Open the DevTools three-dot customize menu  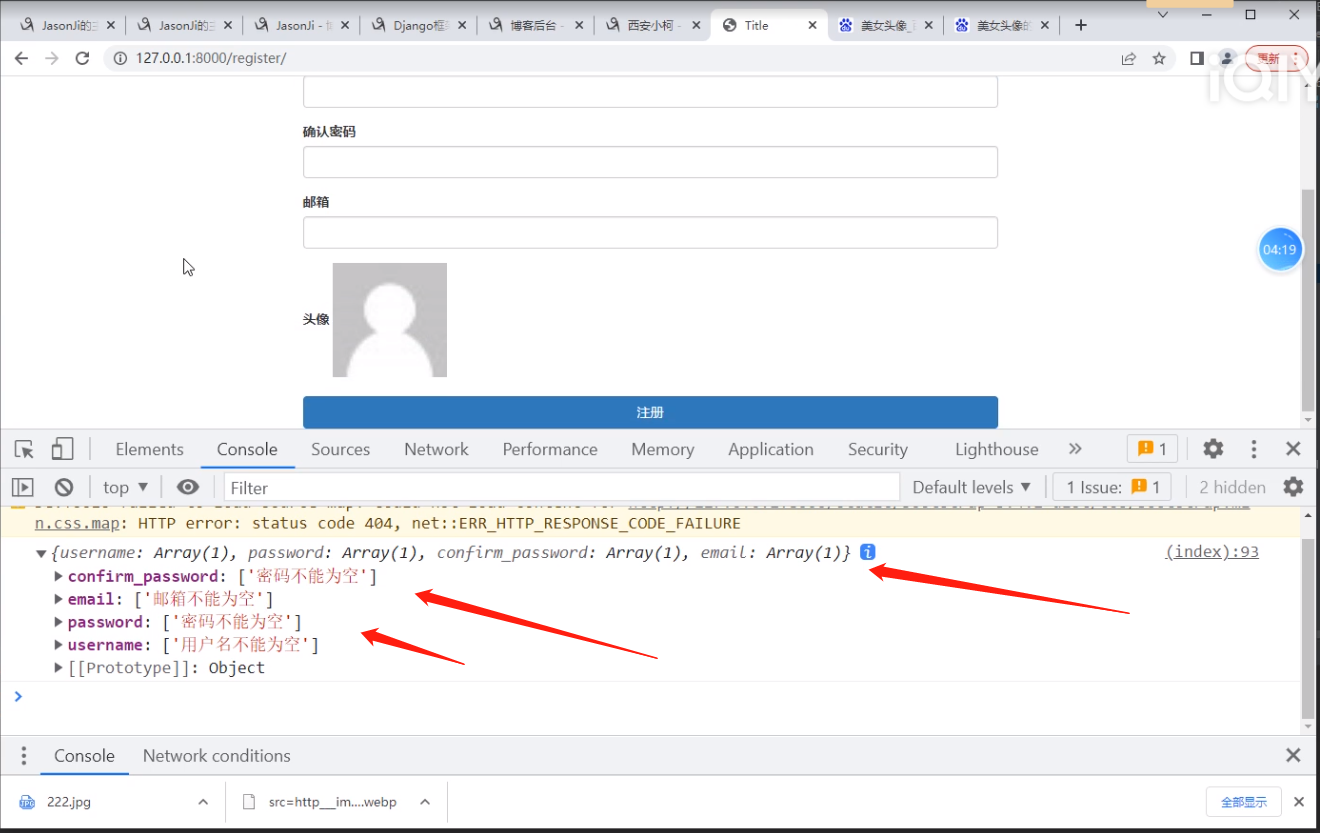(1253, 449)
